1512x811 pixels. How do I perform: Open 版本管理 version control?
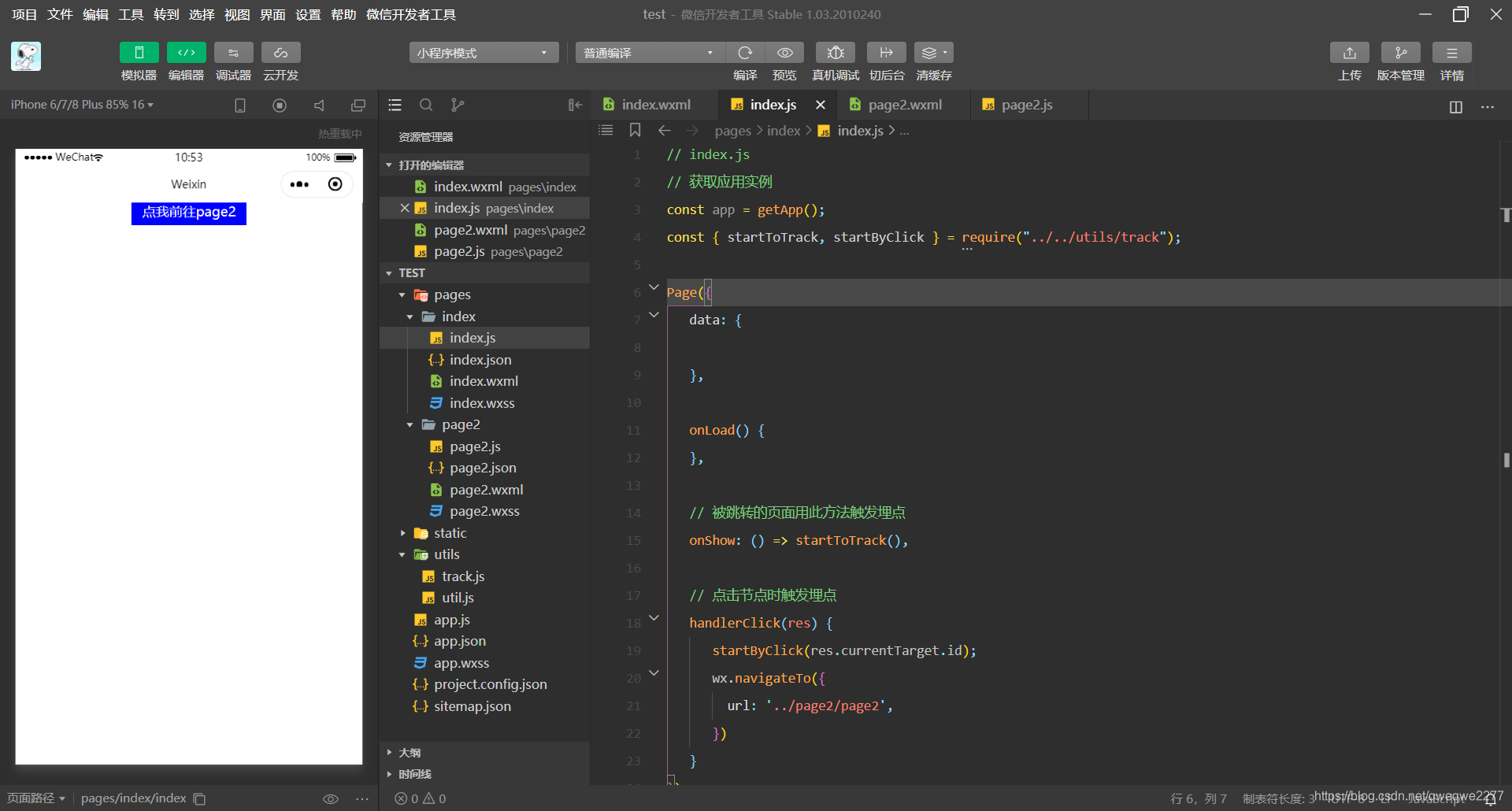coord(1400,53)
